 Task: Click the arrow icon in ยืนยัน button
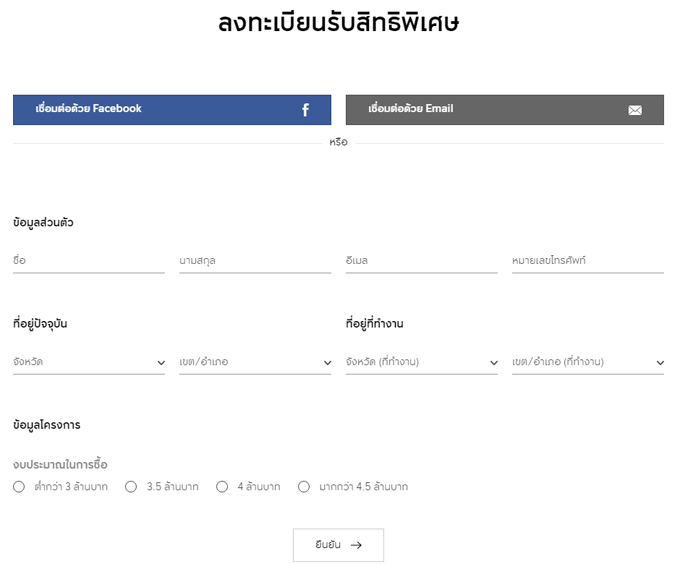point(356,545)
